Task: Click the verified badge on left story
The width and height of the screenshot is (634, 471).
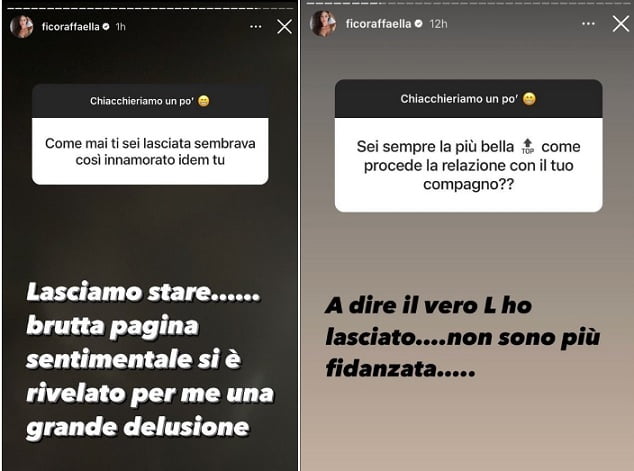Action: coord(106,27)
